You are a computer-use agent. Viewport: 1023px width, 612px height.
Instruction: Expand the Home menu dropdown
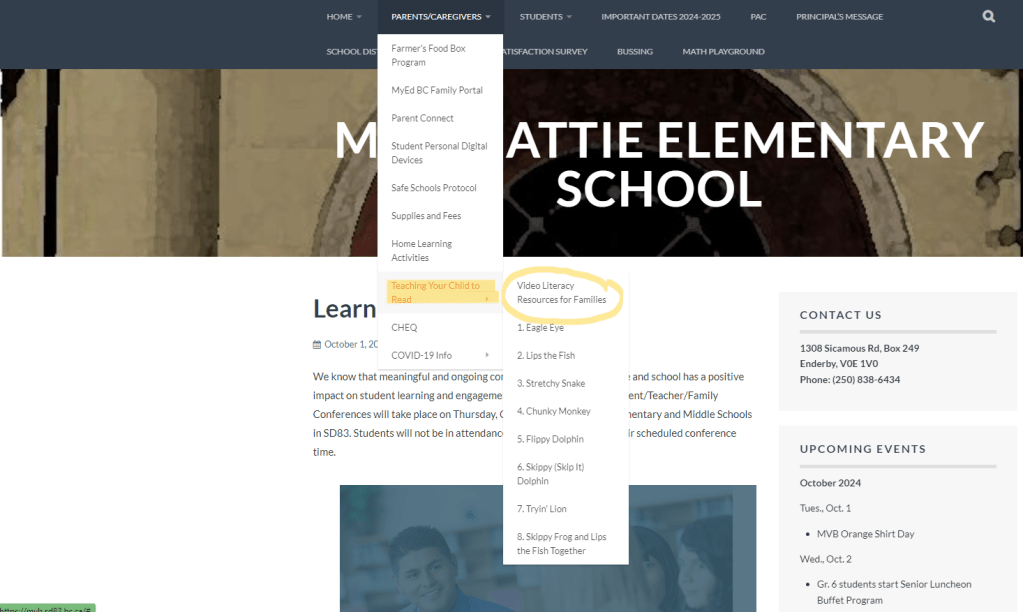coord(344,17)
